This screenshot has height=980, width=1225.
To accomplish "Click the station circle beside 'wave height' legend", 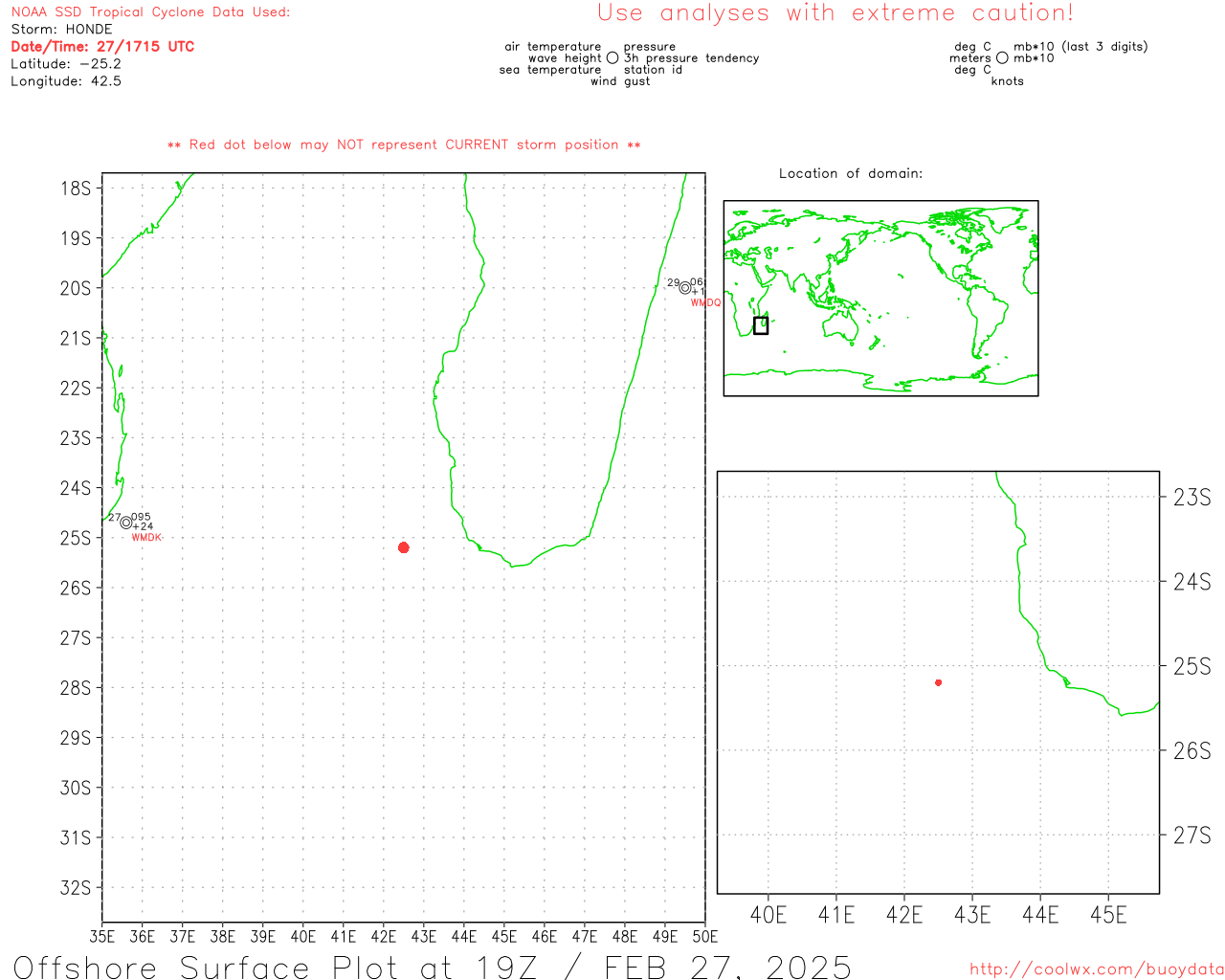I will point(612,58).
